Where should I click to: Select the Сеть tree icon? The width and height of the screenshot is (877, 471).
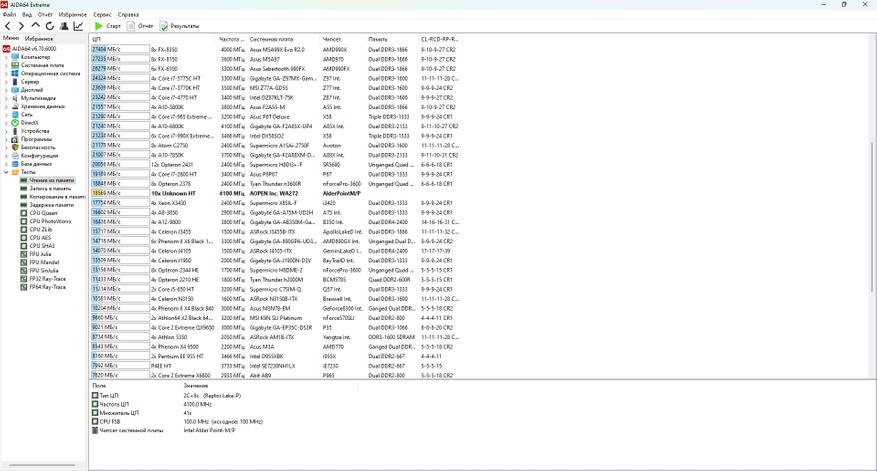pyautogui.click(x=15, y=114)
